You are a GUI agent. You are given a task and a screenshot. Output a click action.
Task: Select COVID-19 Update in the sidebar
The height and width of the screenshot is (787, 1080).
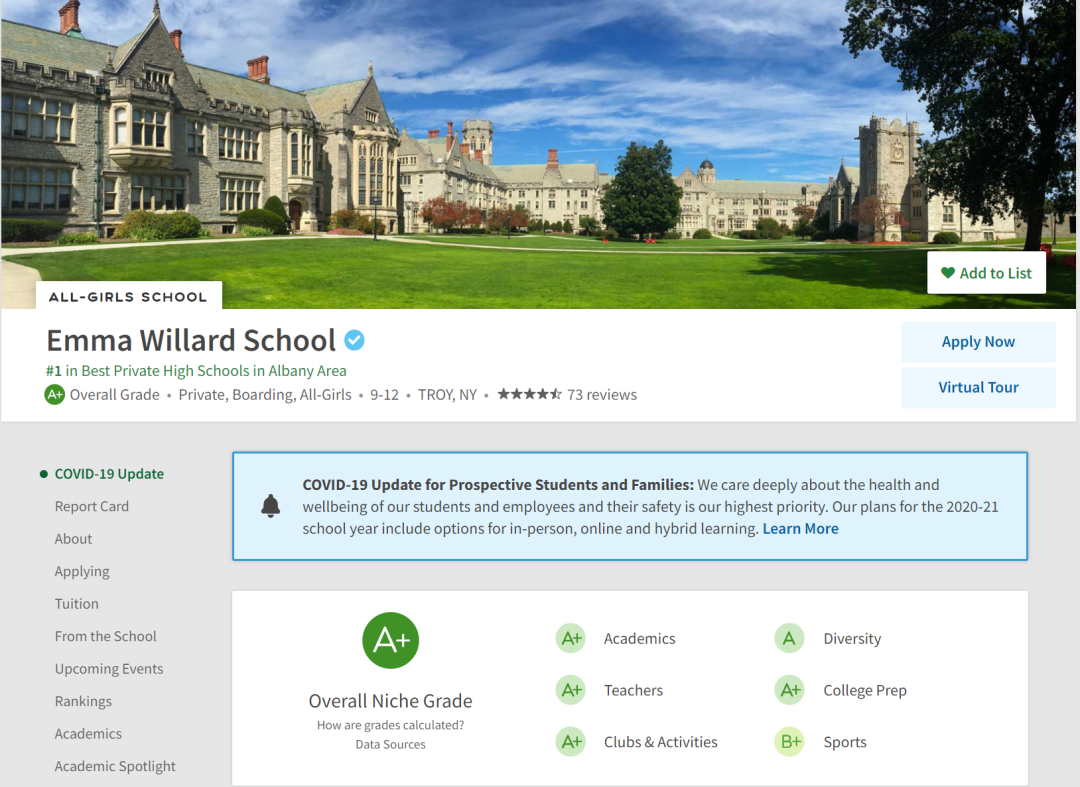pos(109,474)
